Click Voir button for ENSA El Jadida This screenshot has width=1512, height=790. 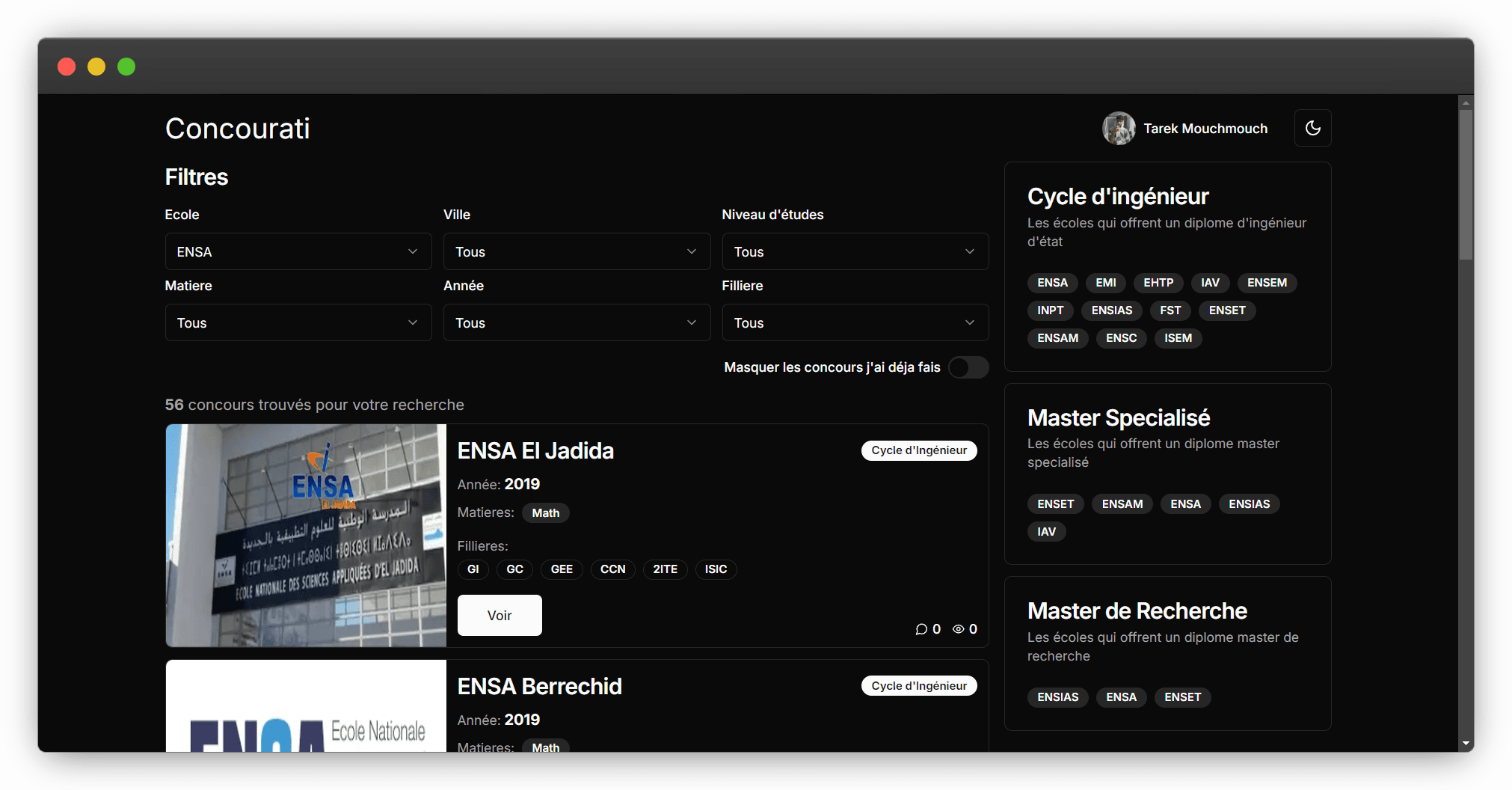click(500, 615)
